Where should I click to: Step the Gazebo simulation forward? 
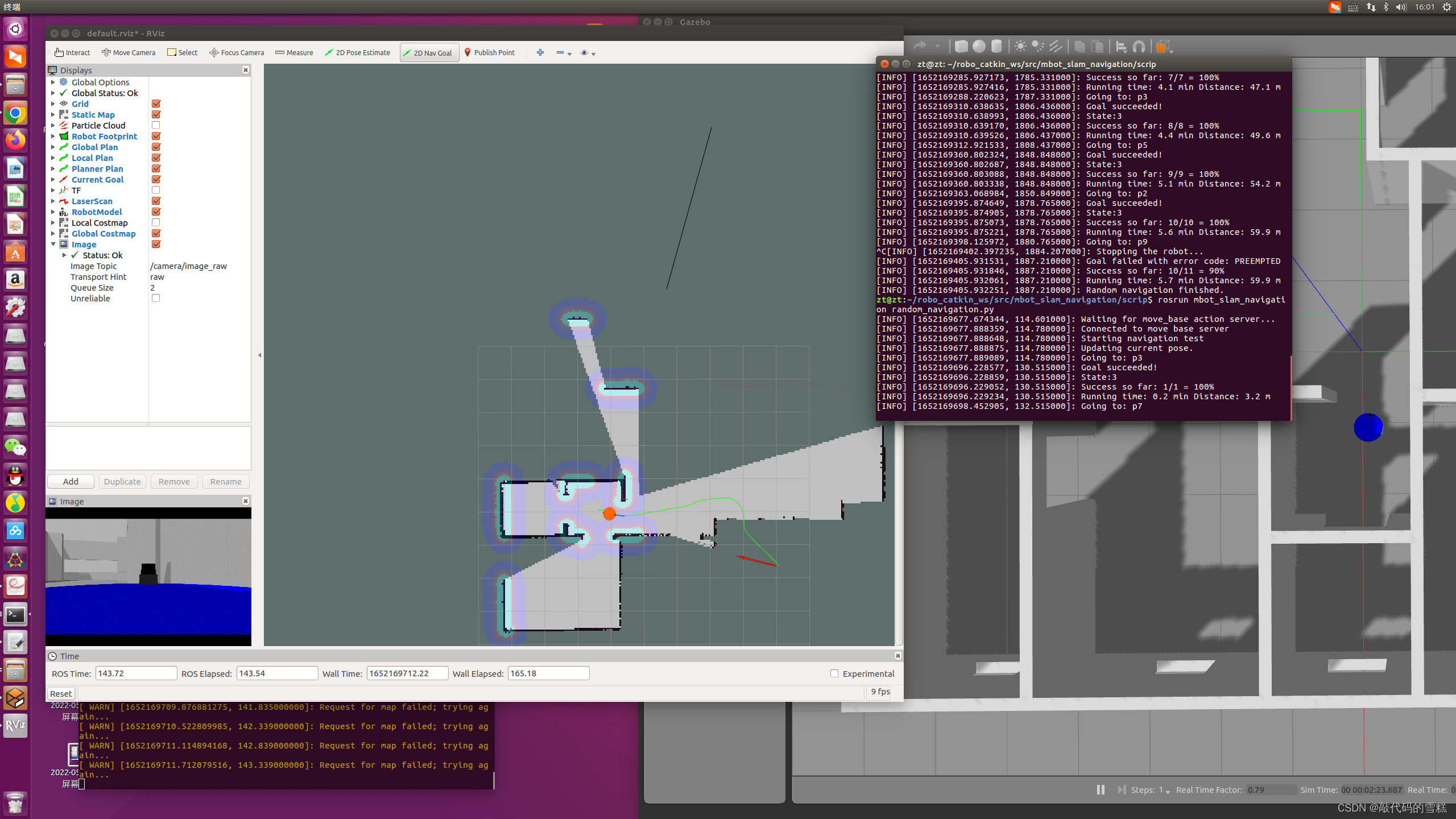click(1121, 789)
